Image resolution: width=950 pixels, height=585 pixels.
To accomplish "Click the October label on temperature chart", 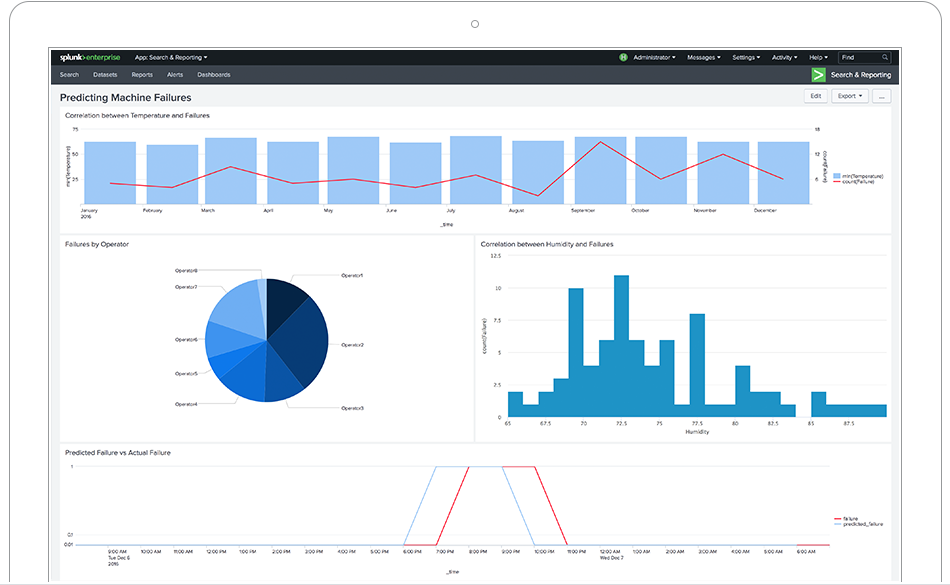I will coord(640,211).
